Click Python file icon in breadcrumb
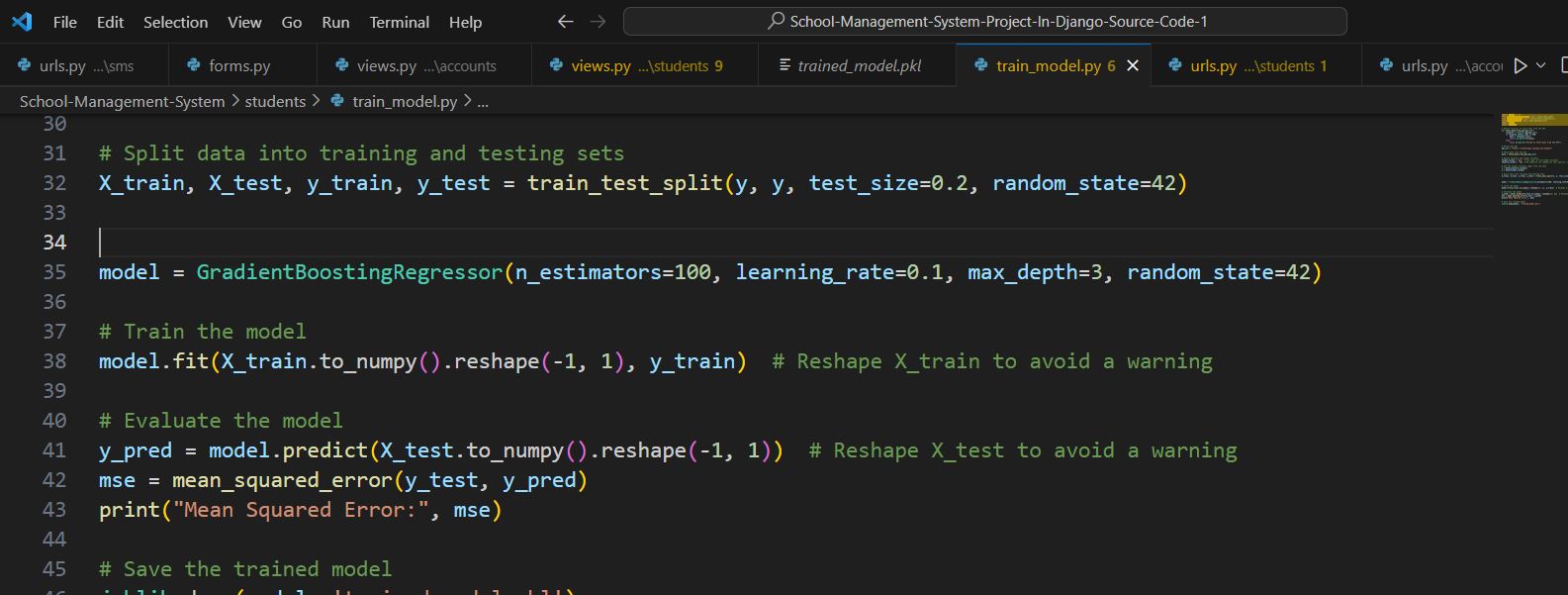The image size is (1568, 595). tap(337, 101)
